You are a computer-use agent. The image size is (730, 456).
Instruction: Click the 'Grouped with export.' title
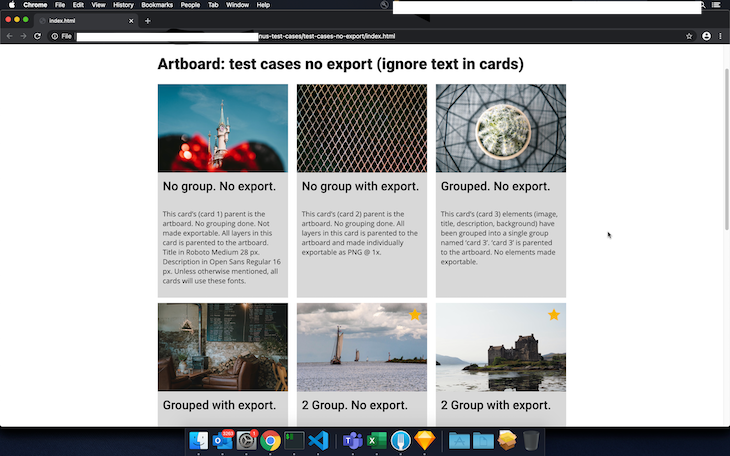tap(219, 405)
